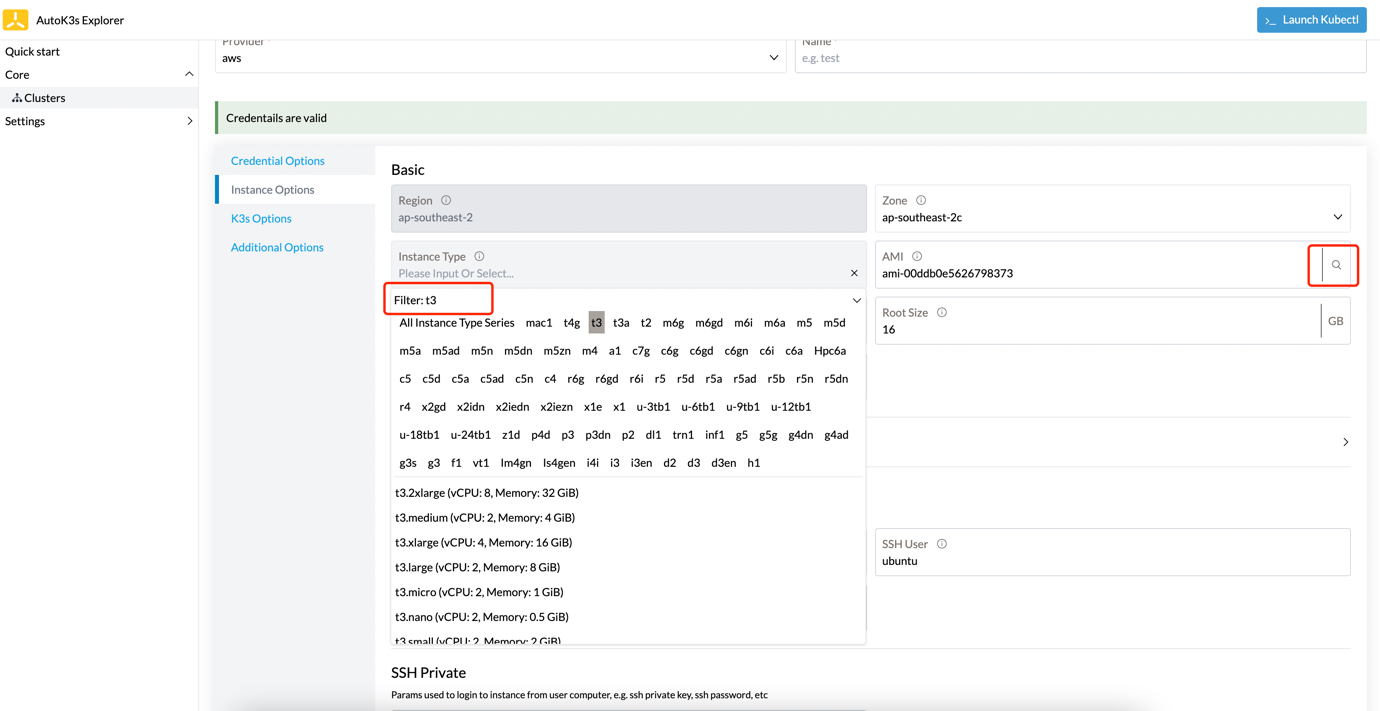Open the Provider dropdown showing aws
Image resolution: width=1380 pixels, height=711 pixels.
[x=500, y=57]
